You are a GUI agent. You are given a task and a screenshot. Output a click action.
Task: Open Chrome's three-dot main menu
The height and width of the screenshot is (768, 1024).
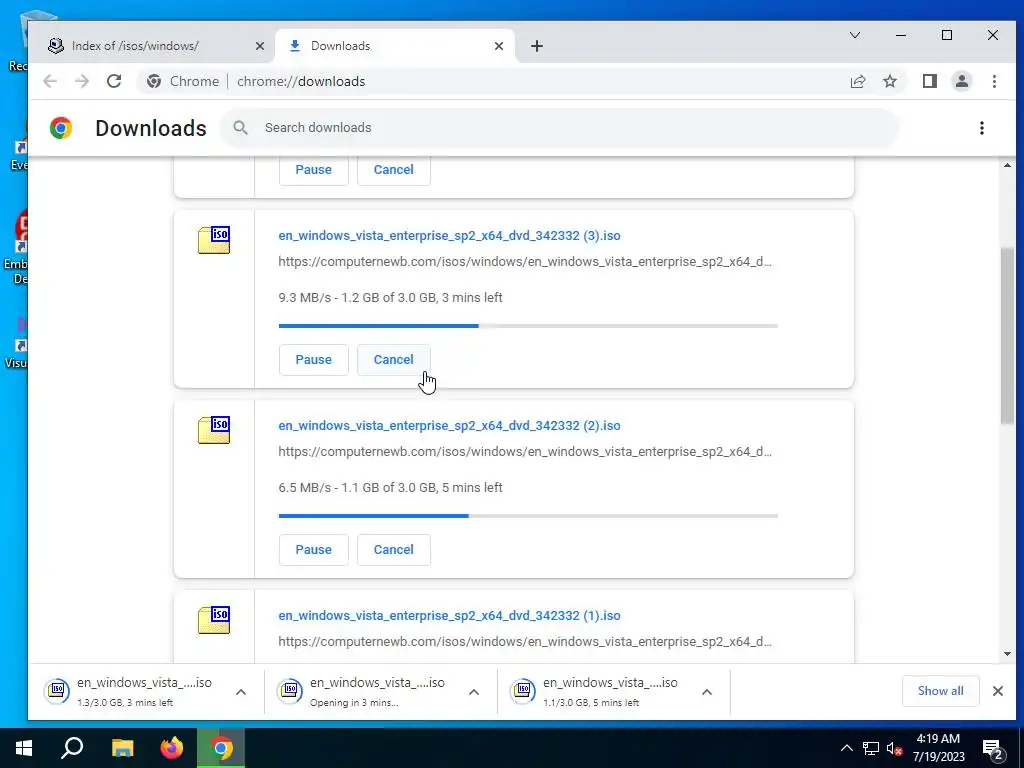click(994, 82)
